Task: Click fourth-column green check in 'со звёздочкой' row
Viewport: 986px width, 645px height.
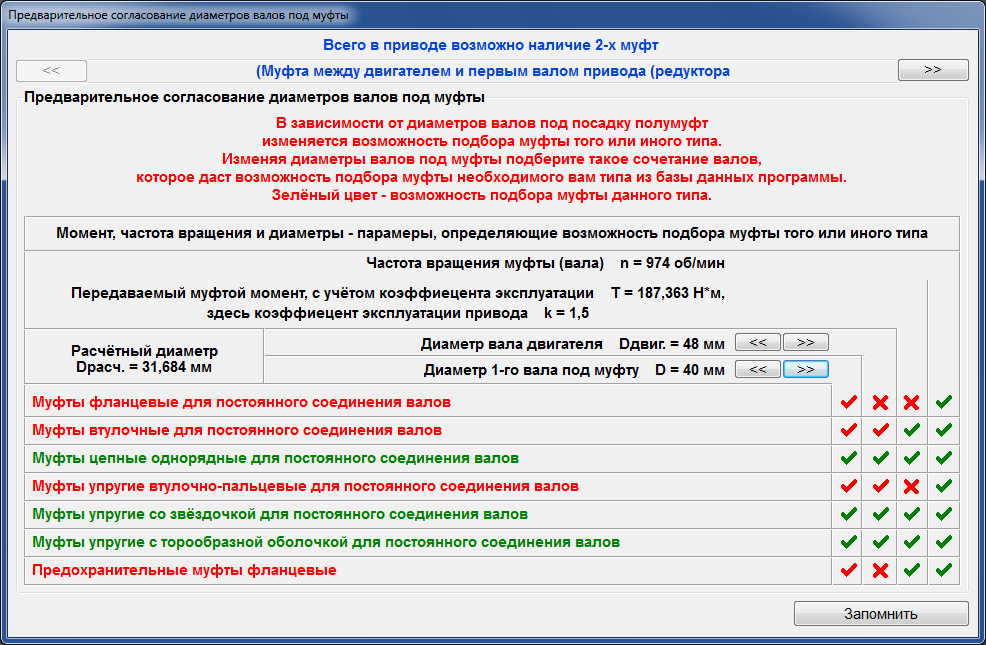Action: tap(944, 514)
